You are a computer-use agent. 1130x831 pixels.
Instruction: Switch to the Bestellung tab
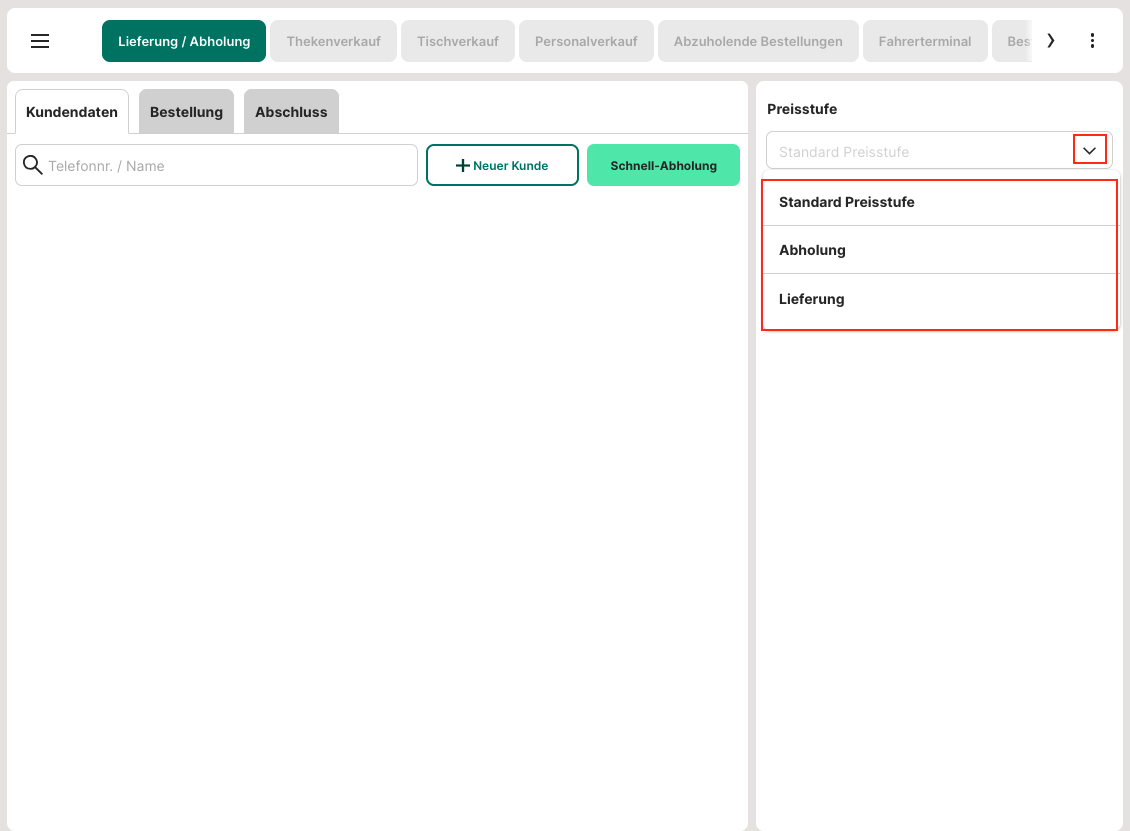[x=186, y=112]
